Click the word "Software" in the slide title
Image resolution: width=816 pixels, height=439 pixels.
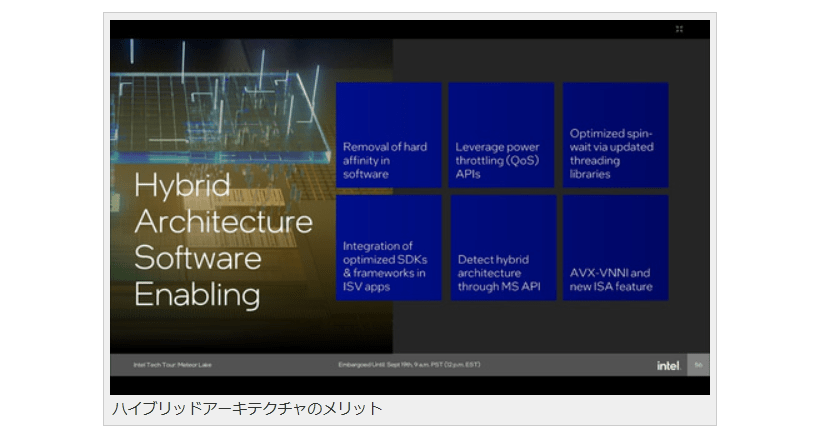[x=196, y=257]
